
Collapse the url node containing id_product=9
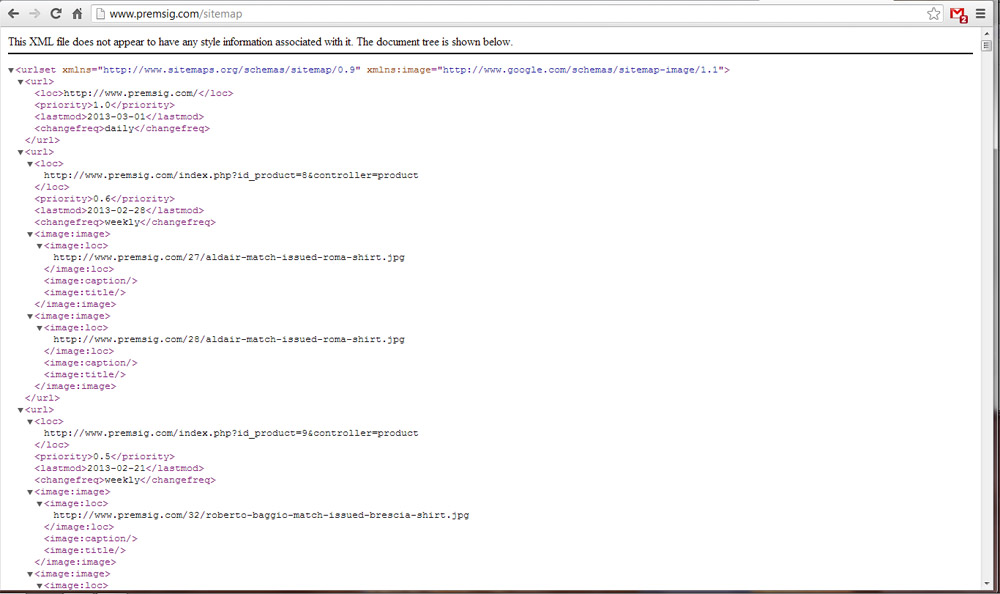(20, 410)
